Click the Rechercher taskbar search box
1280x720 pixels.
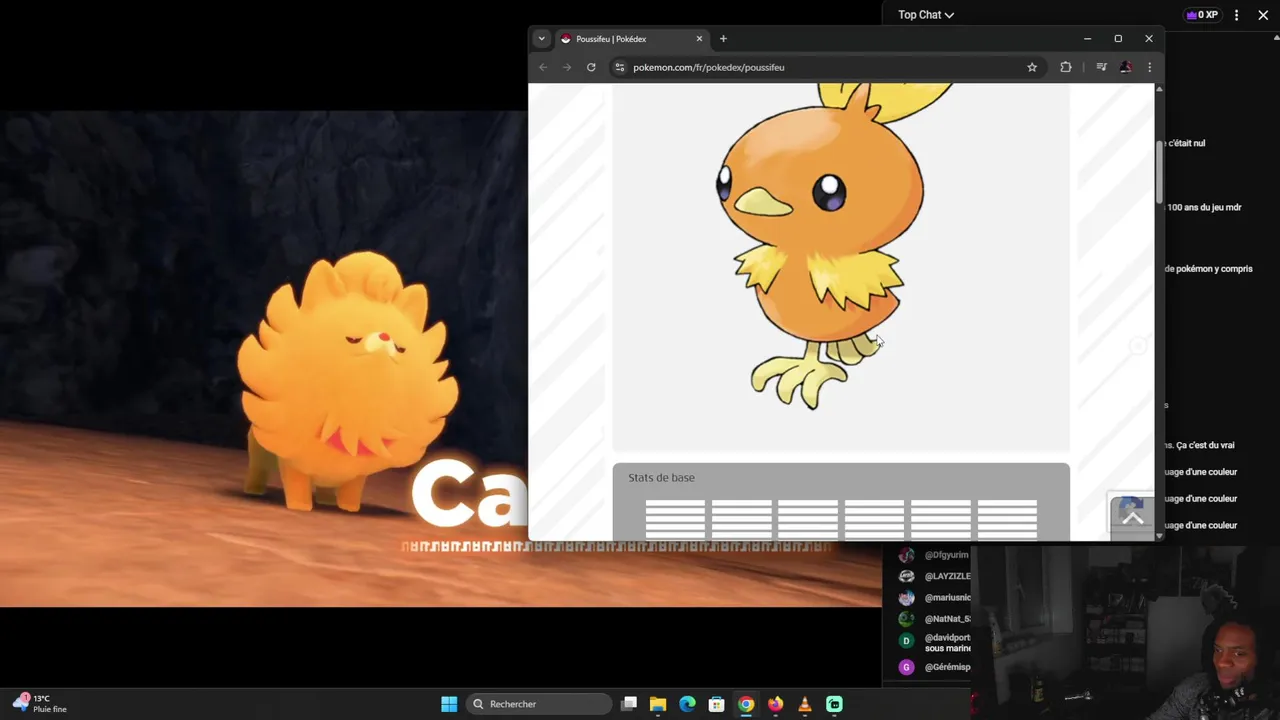540,704
